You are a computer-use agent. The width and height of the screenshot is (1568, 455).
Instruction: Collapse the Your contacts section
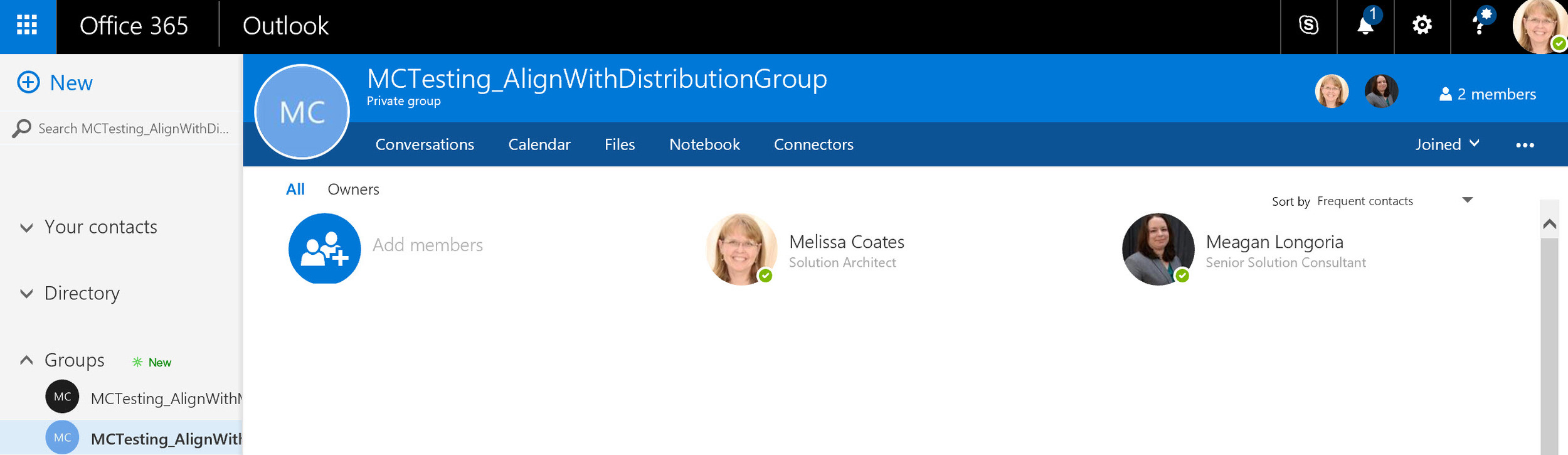pos(26,228)
